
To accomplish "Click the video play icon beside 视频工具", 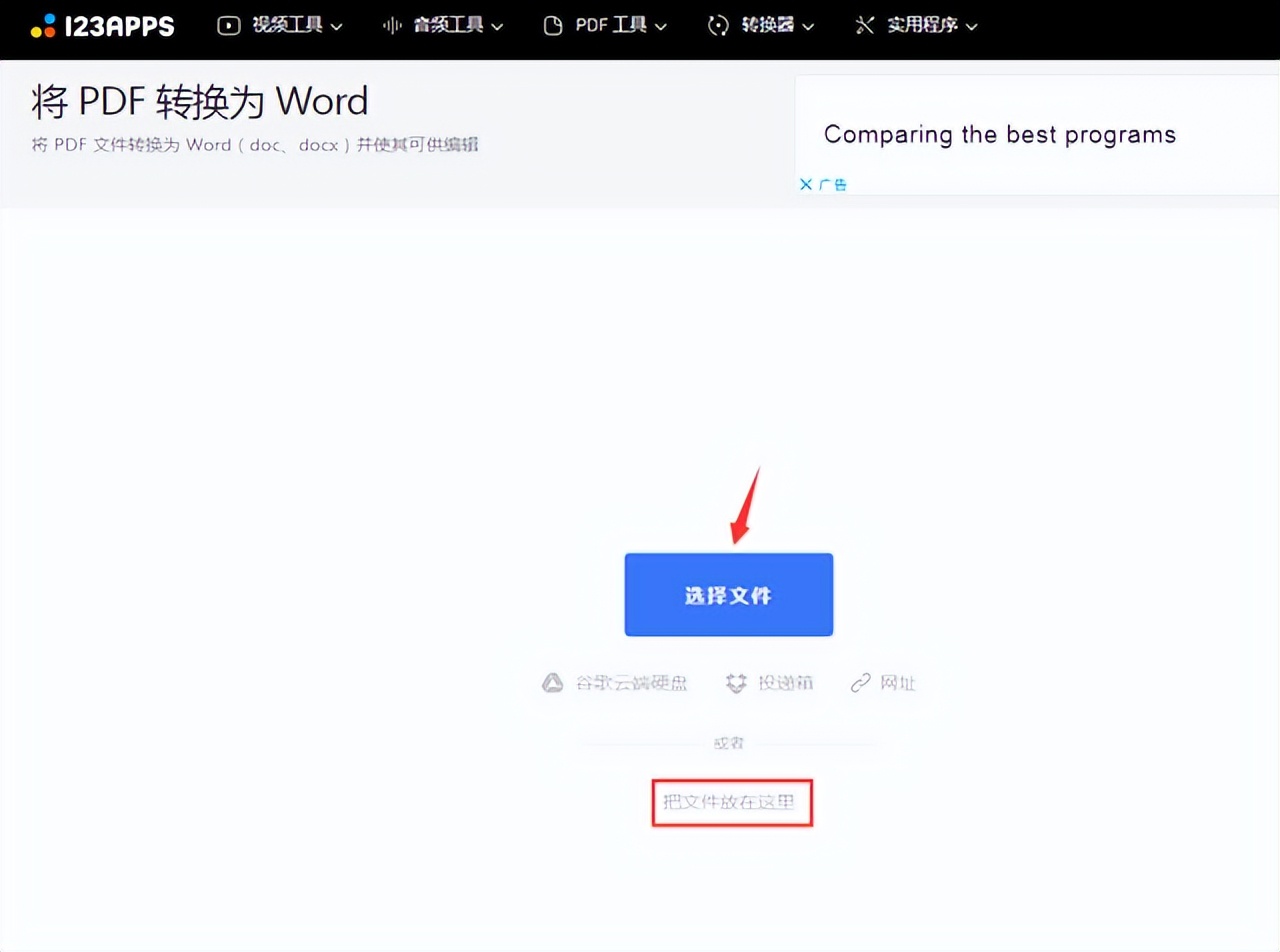I will (x=229, y=26).
